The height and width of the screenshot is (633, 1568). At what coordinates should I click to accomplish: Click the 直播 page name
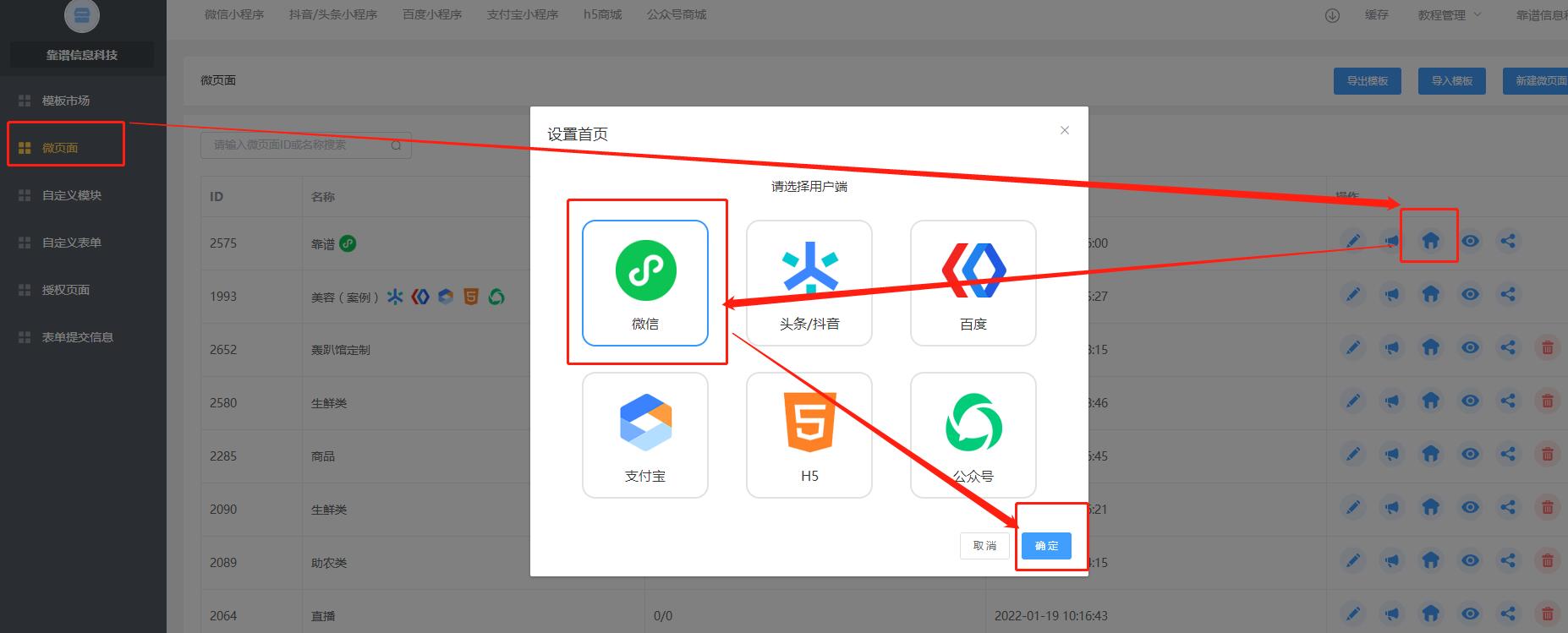click(x=323, y=616)
